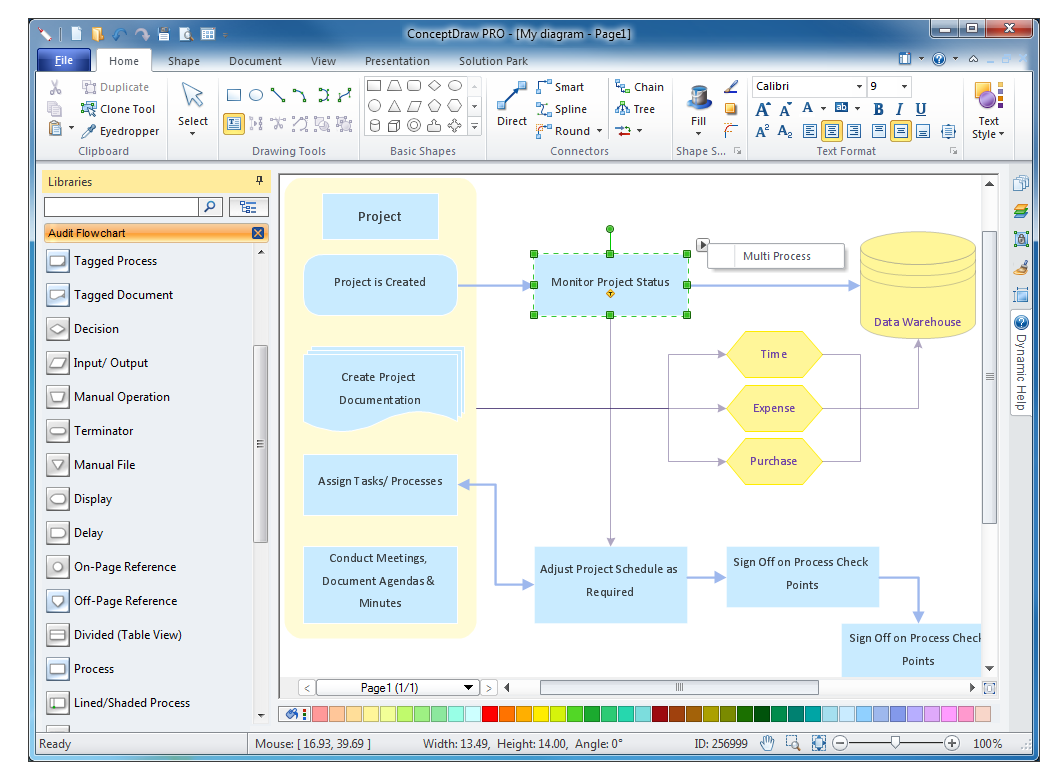Open the font size dropdown
1060x775 pixels.
click(x=904, y=87)
